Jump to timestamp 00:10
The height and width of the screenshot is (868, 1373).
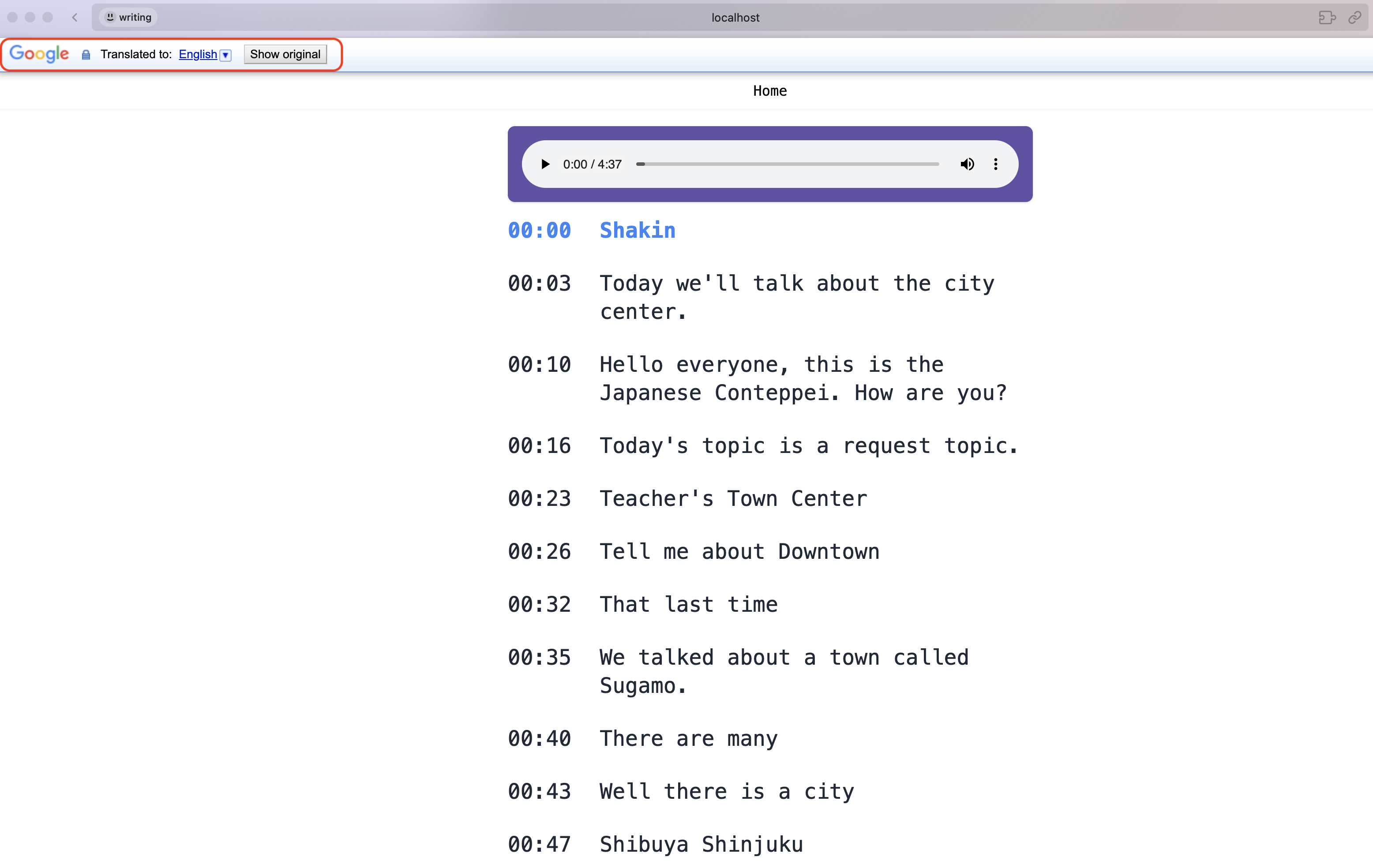[540, 365]
